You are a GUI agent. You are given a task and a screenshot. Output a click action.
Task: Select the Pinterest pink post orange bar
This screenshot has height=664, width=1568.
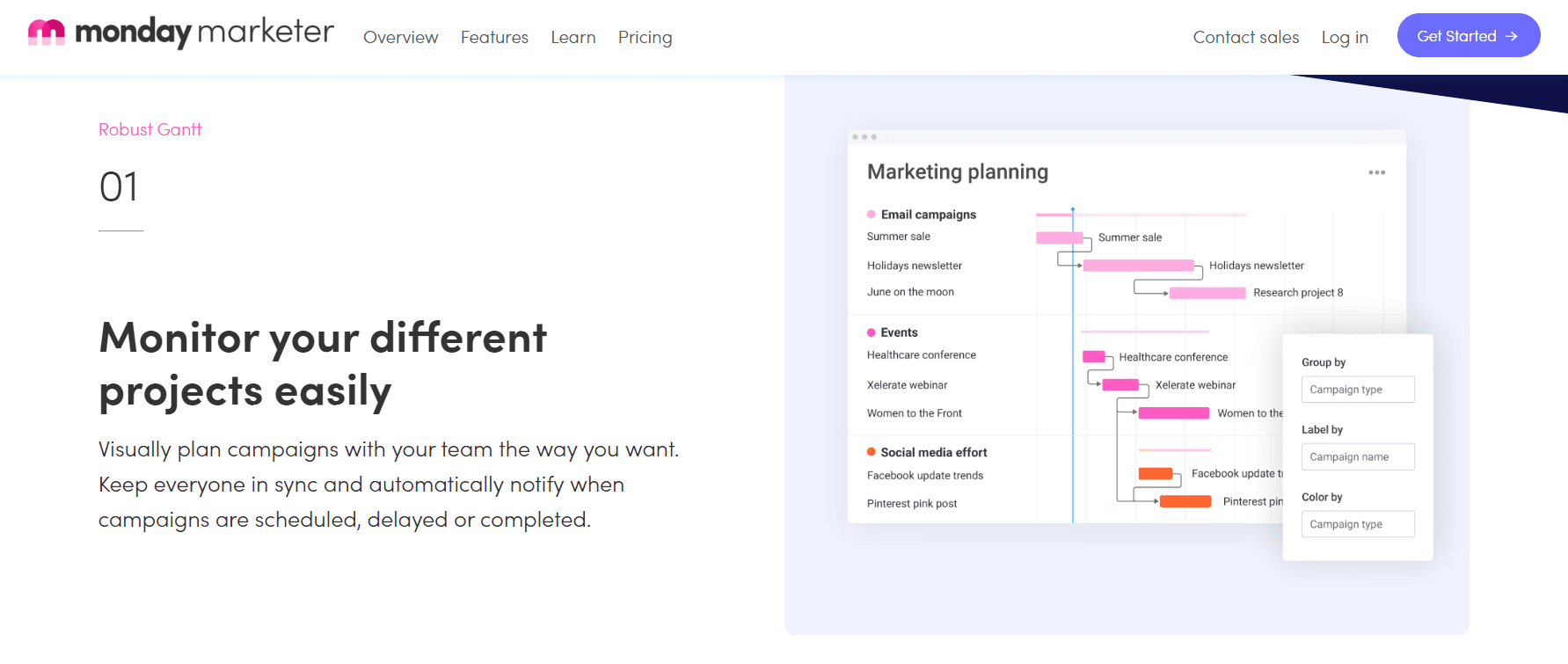(x=1185, y=501)
